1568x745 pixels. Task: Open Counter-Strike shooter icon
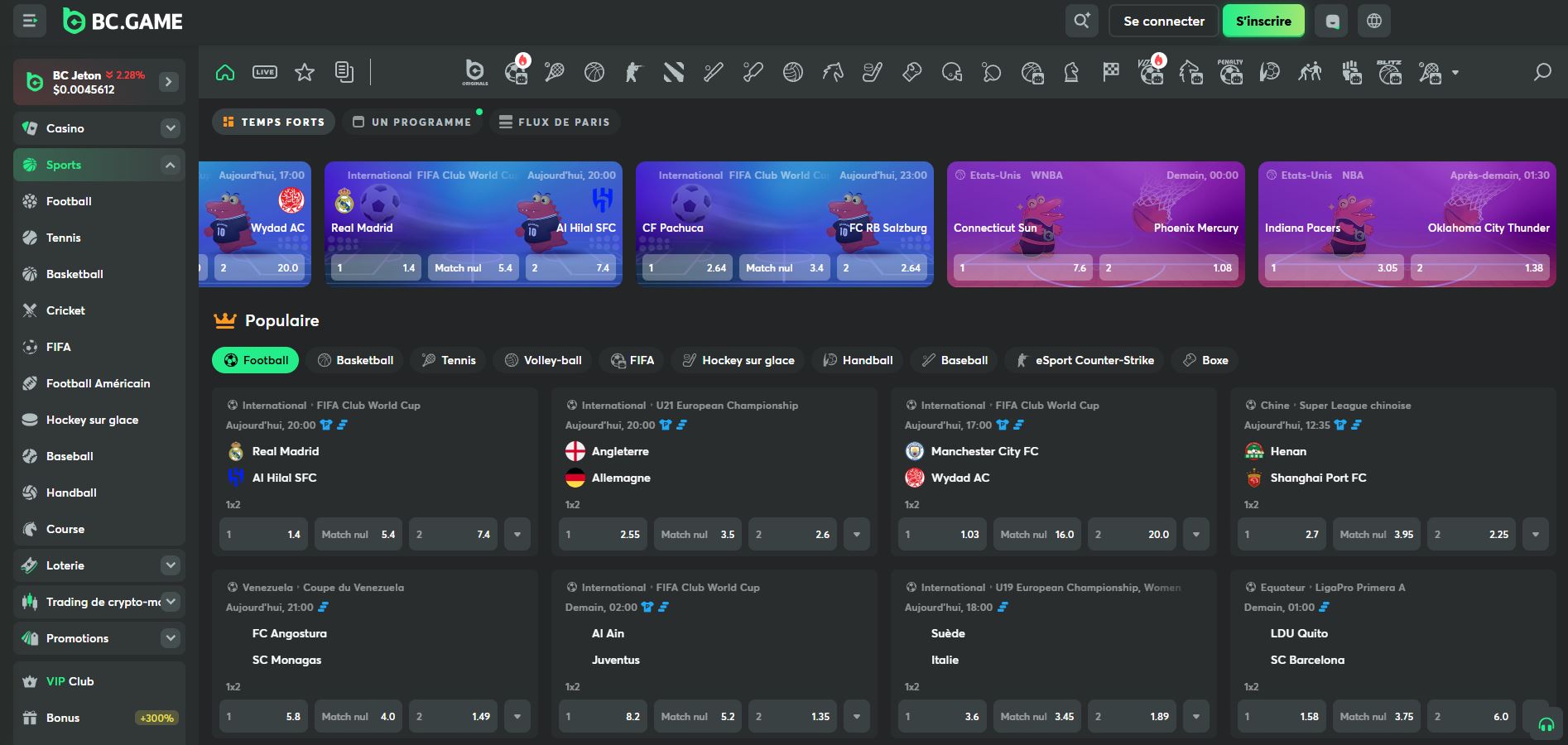[x=633, y=72]
